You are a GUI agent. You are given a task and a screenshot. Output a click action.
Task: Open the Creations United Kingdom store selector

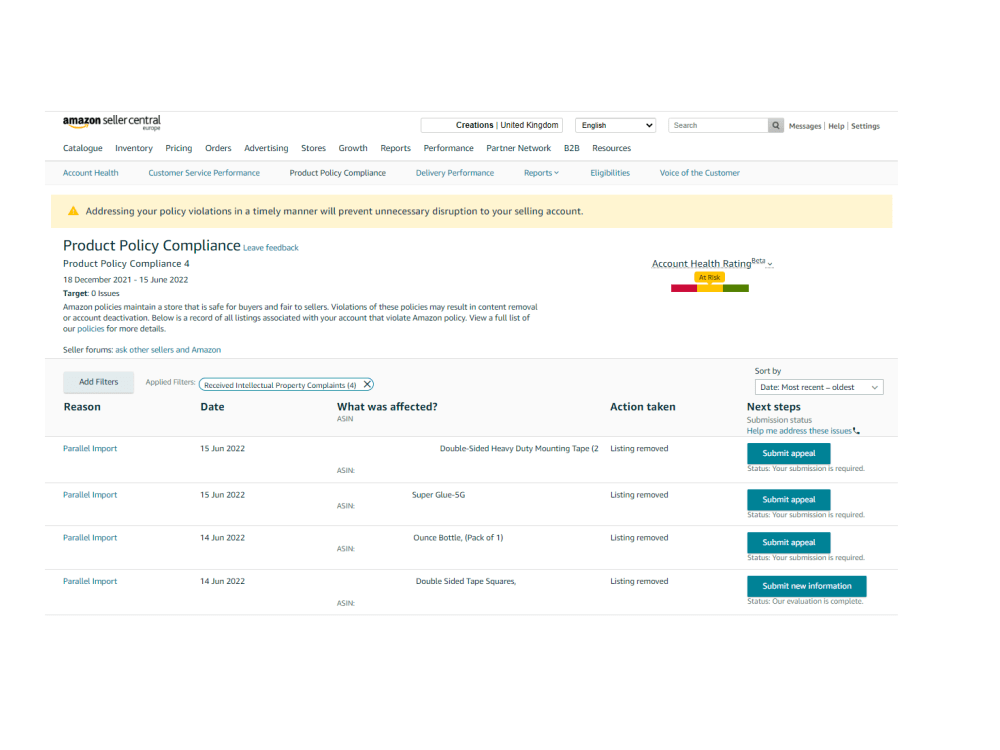pos(492,126)
